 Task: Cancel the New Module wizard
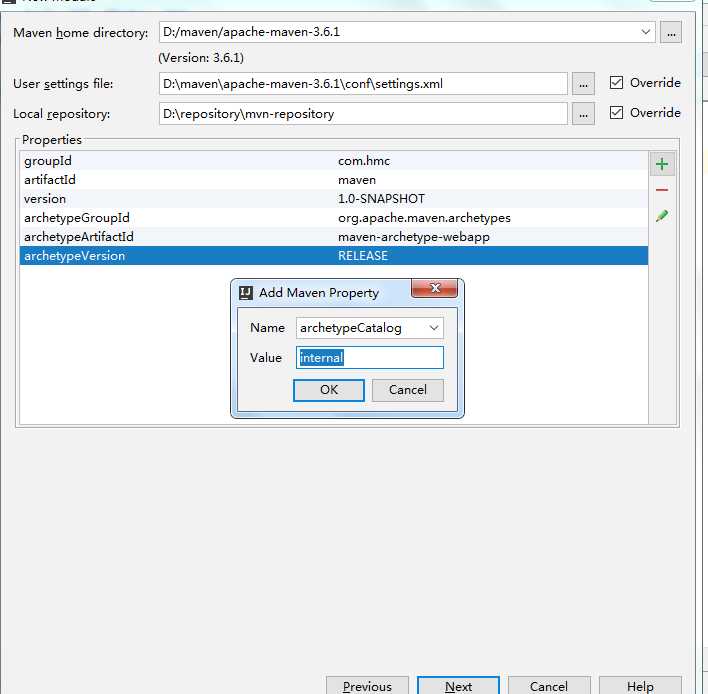[549, 685]
